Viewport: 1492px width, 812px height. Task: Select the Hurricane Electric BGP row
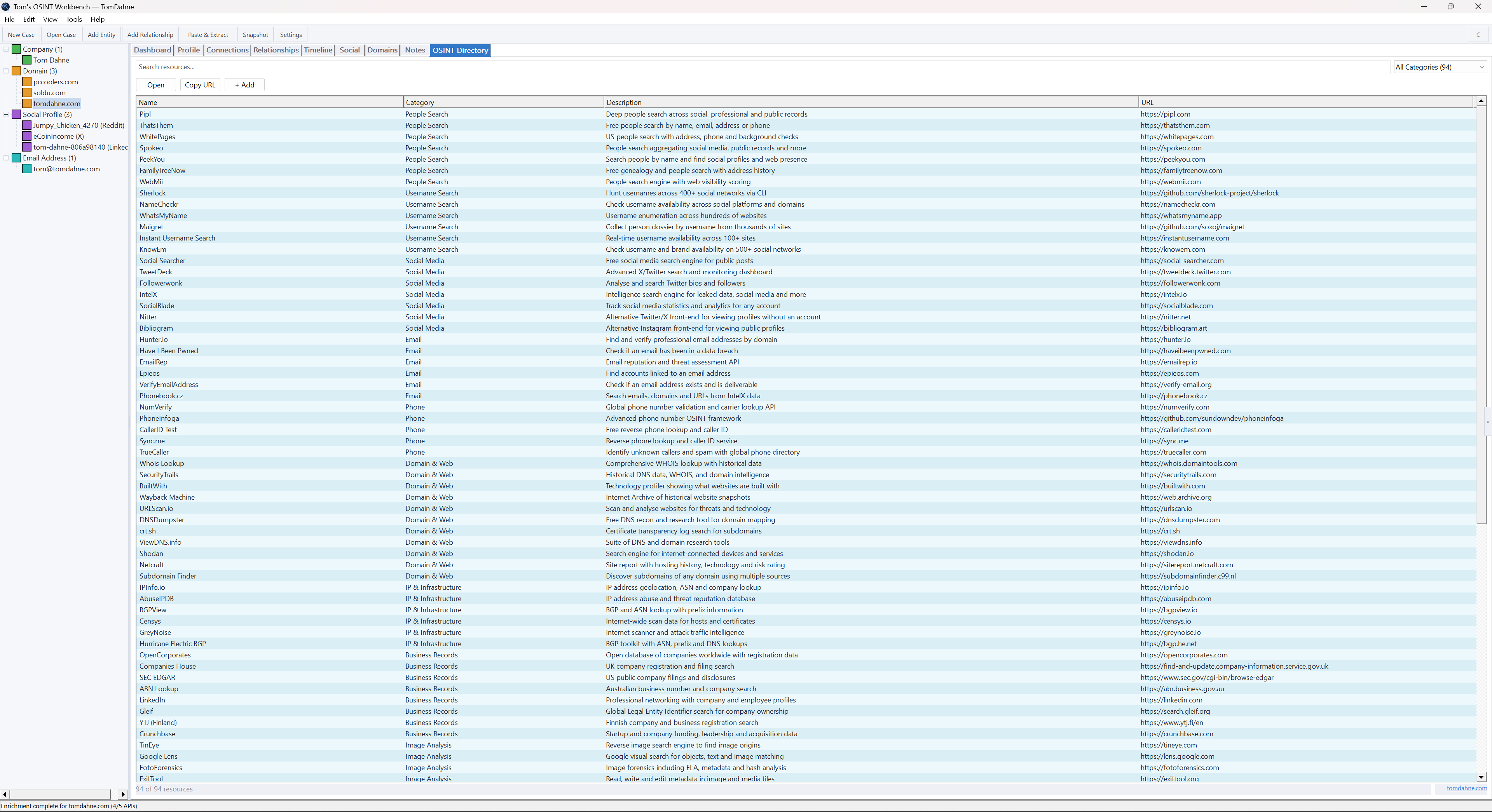click(x=806, y=644)
